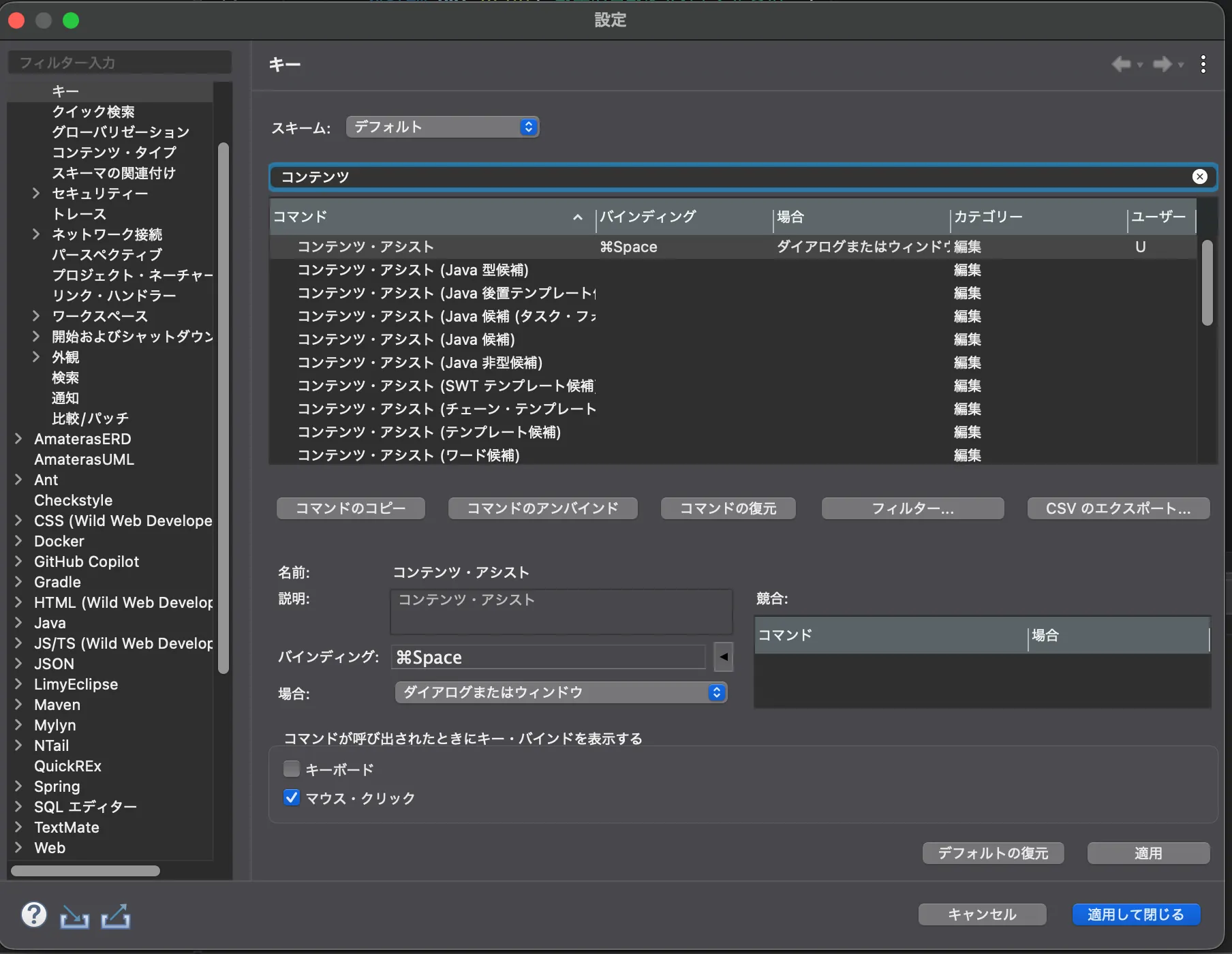1232x954 pixels.
Task: Select the コンテンツ・アシスト (ワード候補) row
Action: click(733, 455)
